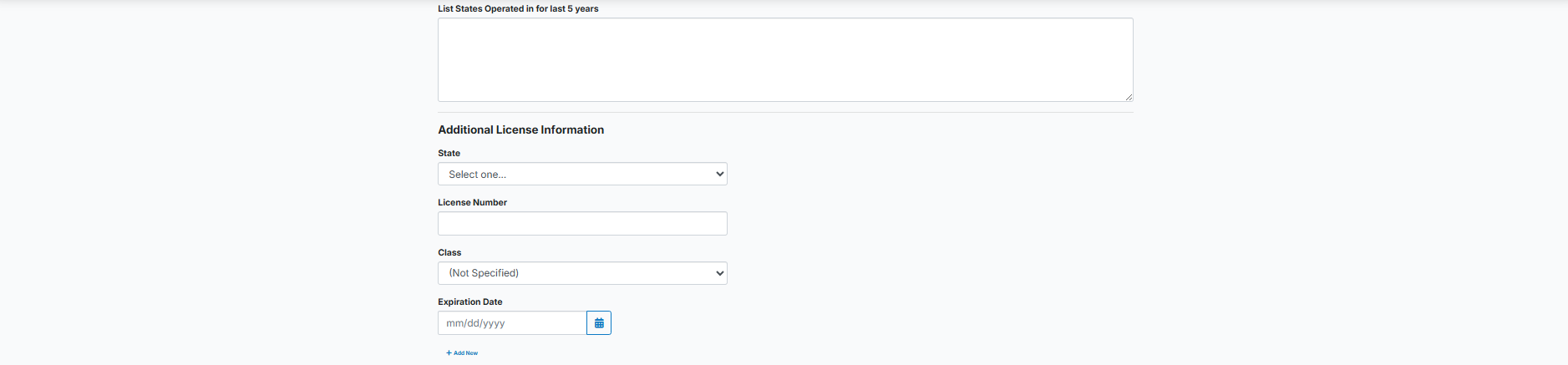The image size is (1568, 365).
Task: Open the State dropdown showing Select one...
Action: pos(582,174)
